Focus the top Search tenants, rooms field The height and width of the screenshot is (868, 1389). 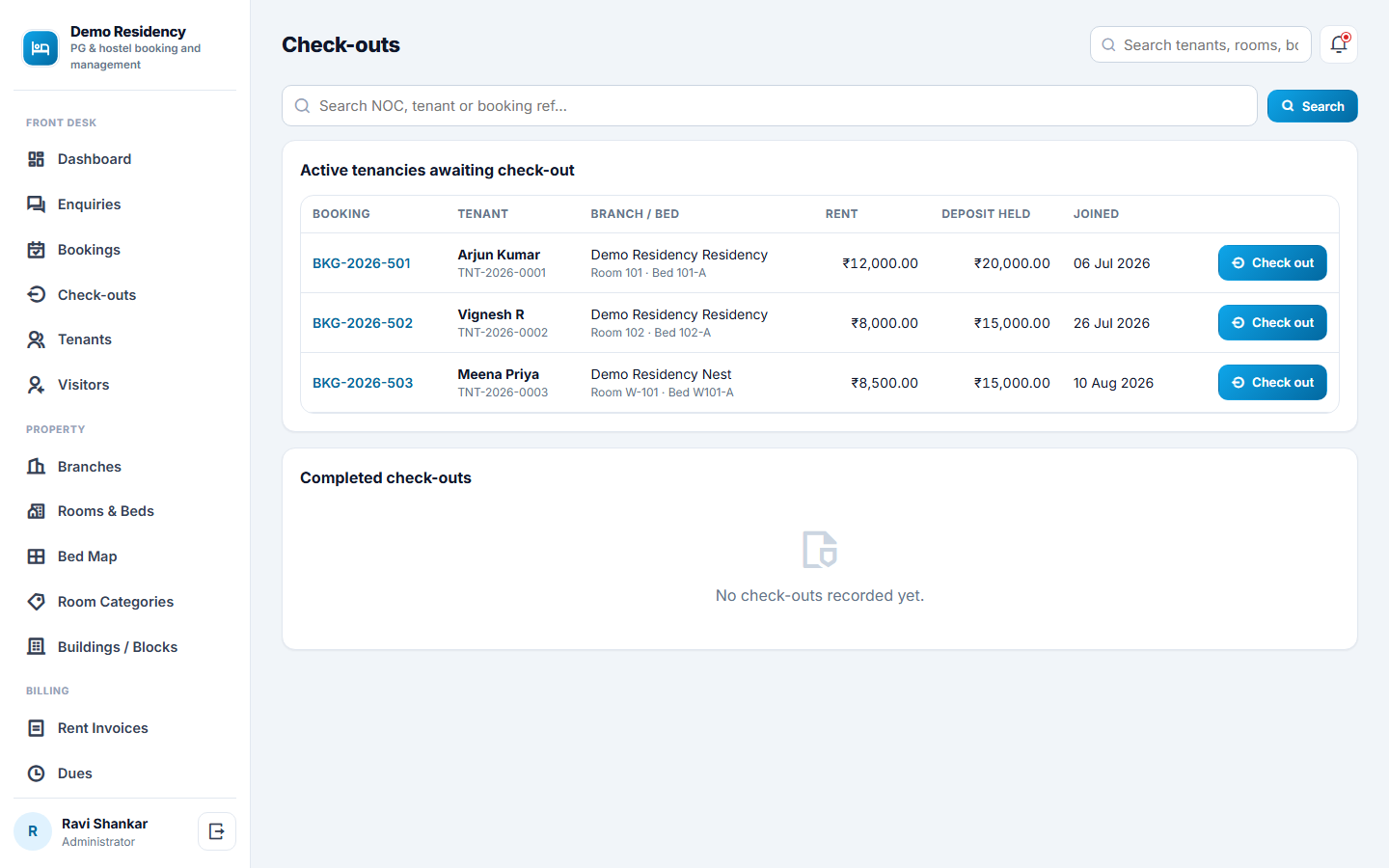point(1201,44)
